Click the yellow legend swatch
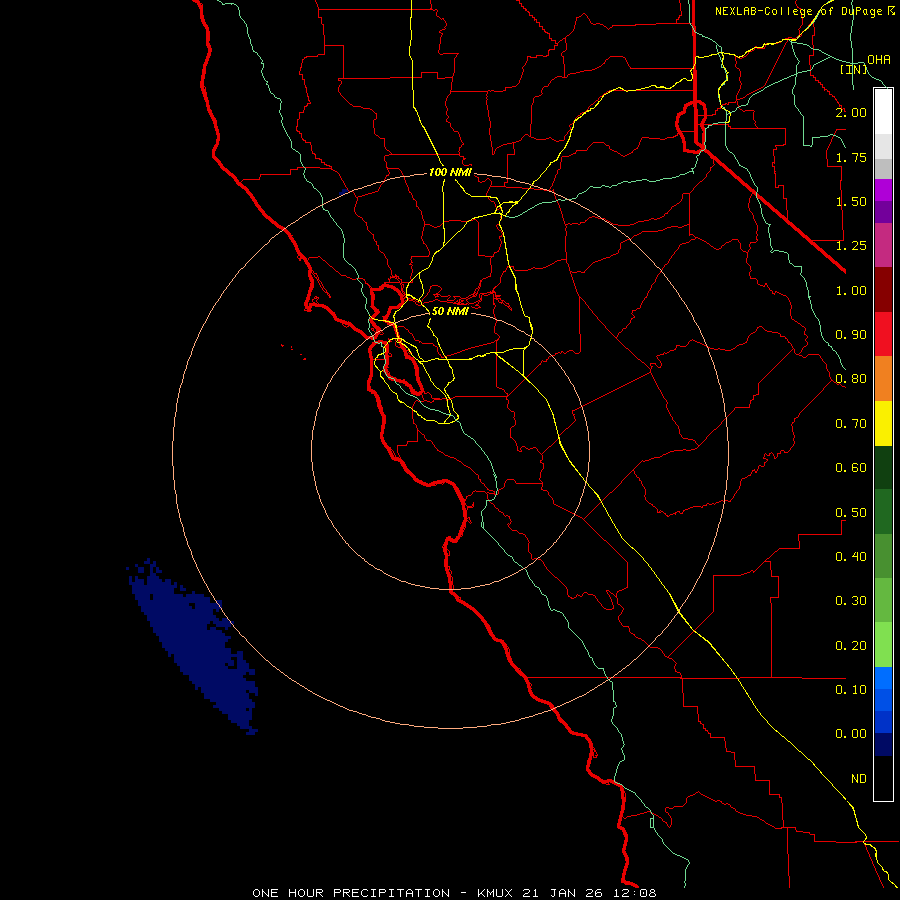900x900 pixels. 883,423
